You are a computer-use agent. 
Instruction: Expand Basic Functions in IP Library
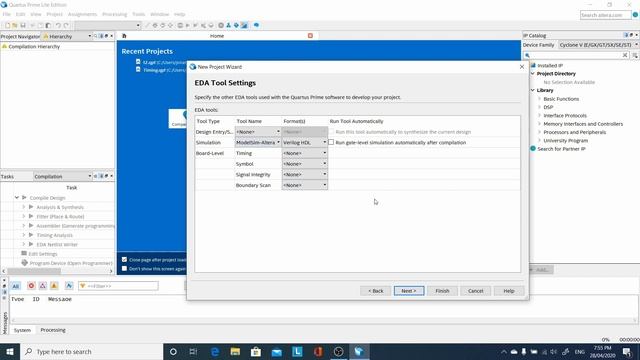[539, 99]
